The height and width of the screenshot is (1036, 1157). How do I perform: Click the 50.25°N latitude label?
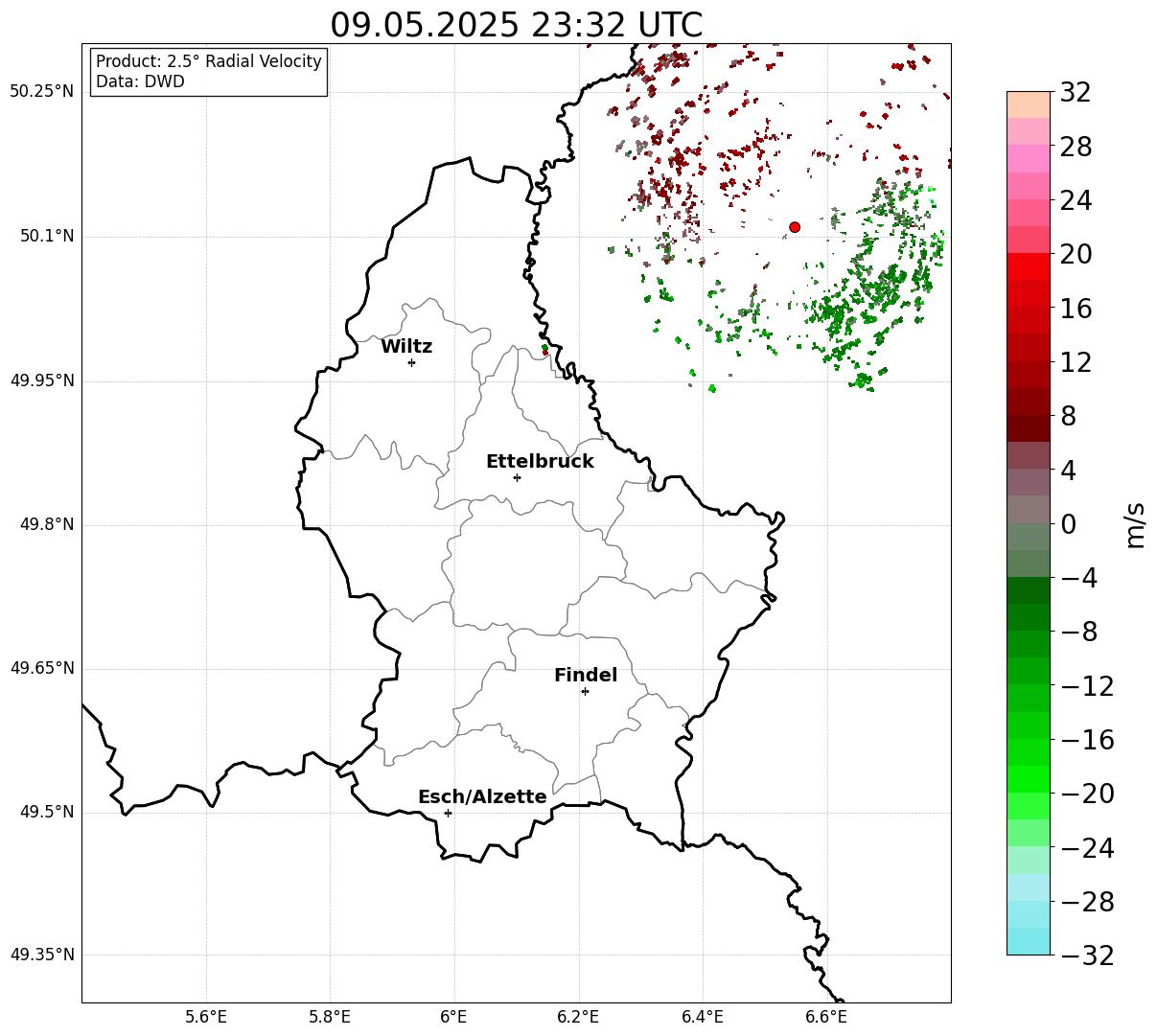coord(42,92)
